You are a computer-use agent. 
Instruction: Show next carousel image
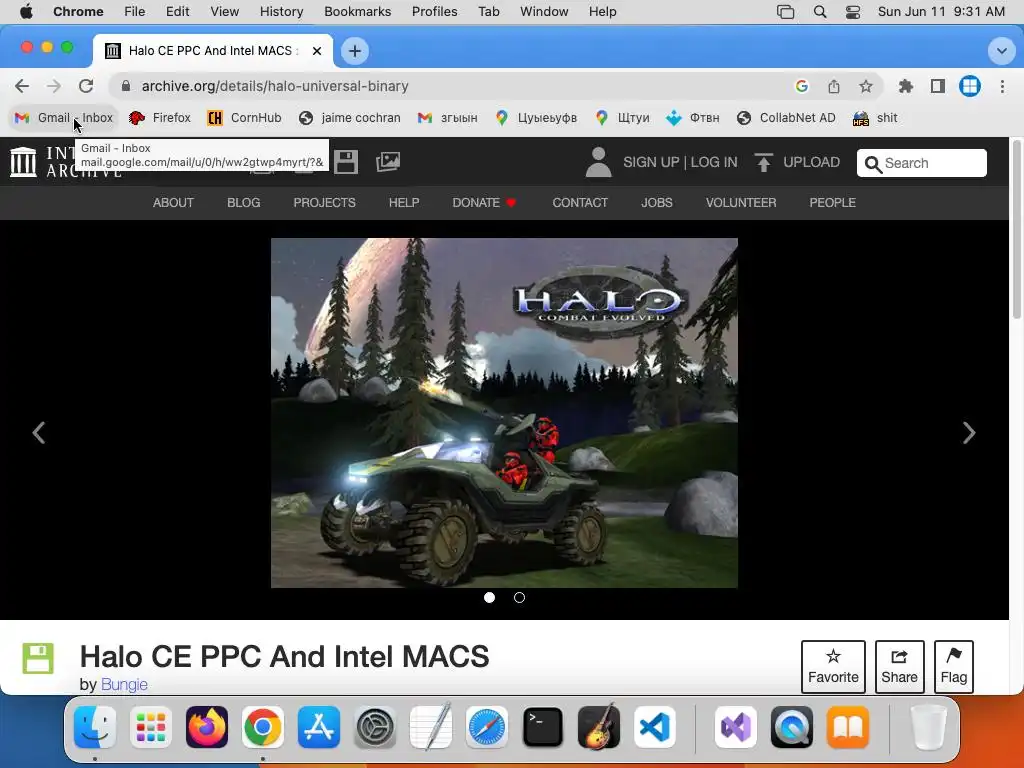coord(969,432)
